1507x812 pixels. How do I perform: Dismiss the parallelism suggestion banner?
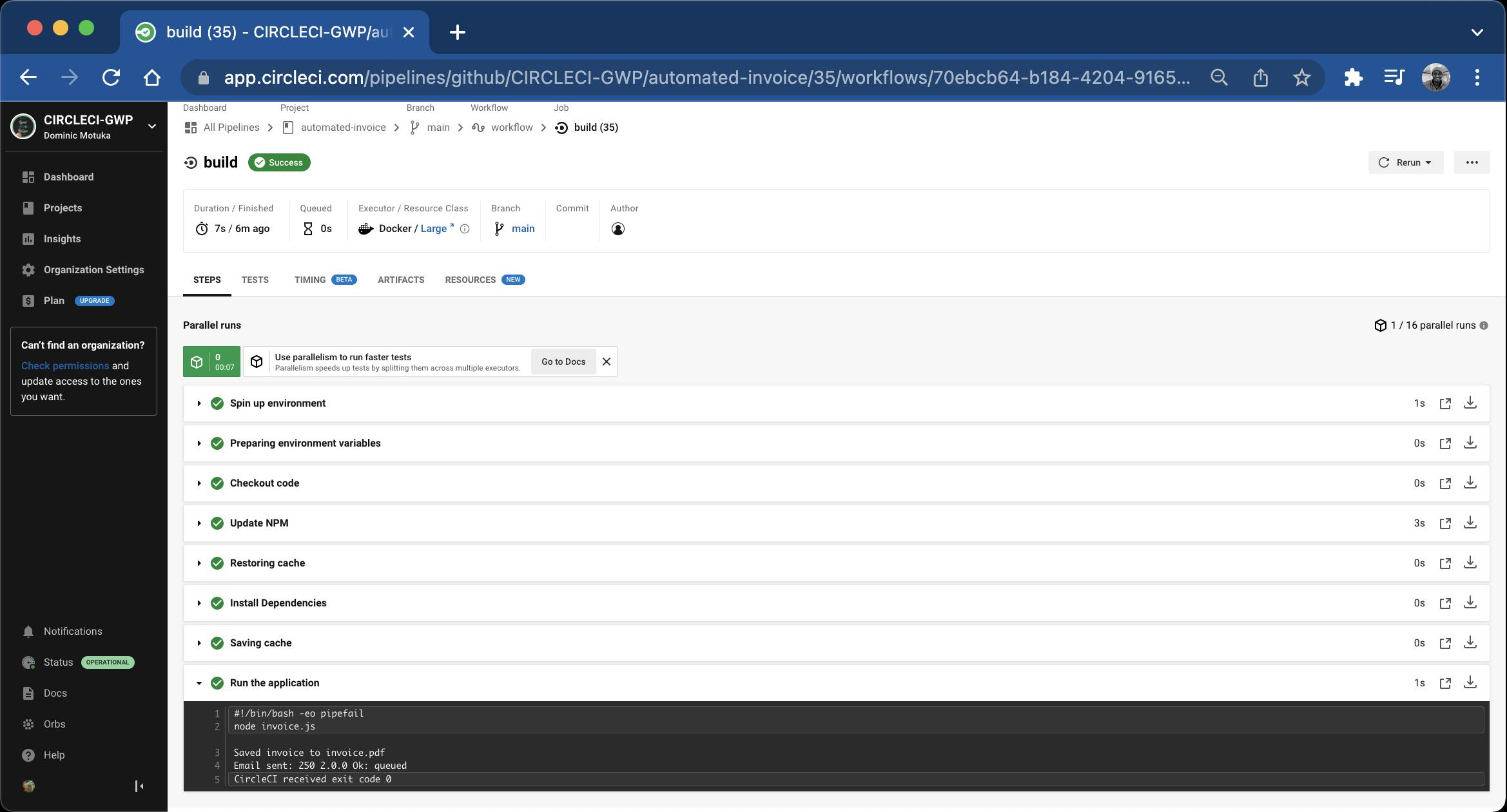click(x=605, y=362)
